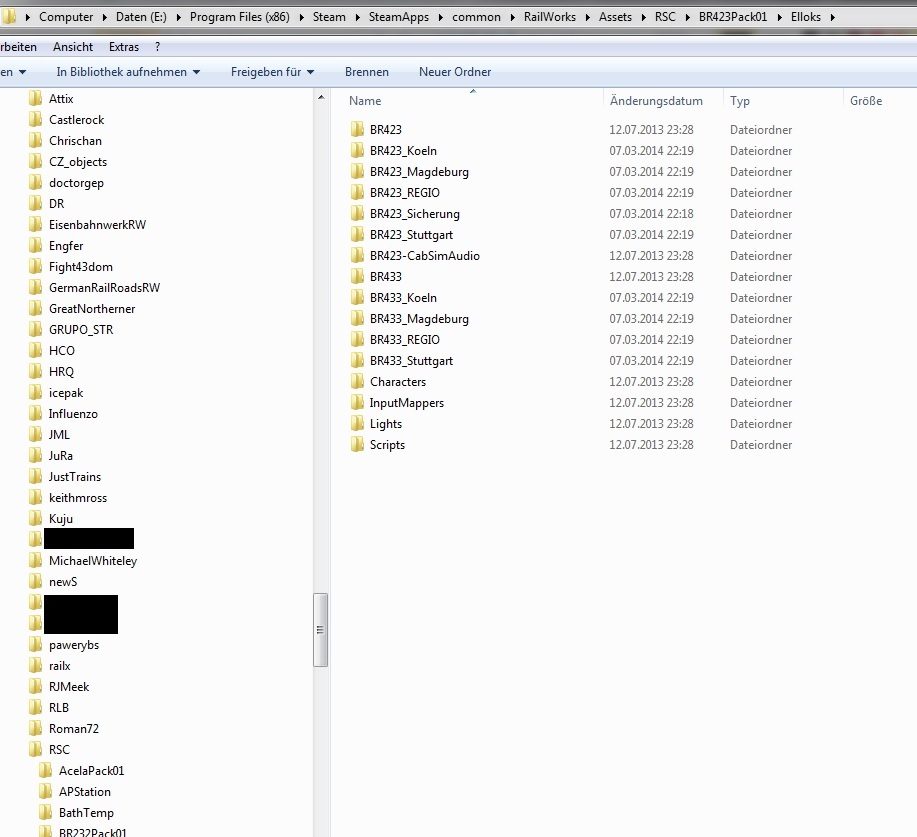Select RJMeek in folder tree
Screen dimensions: 917x837
coord(69,687)
